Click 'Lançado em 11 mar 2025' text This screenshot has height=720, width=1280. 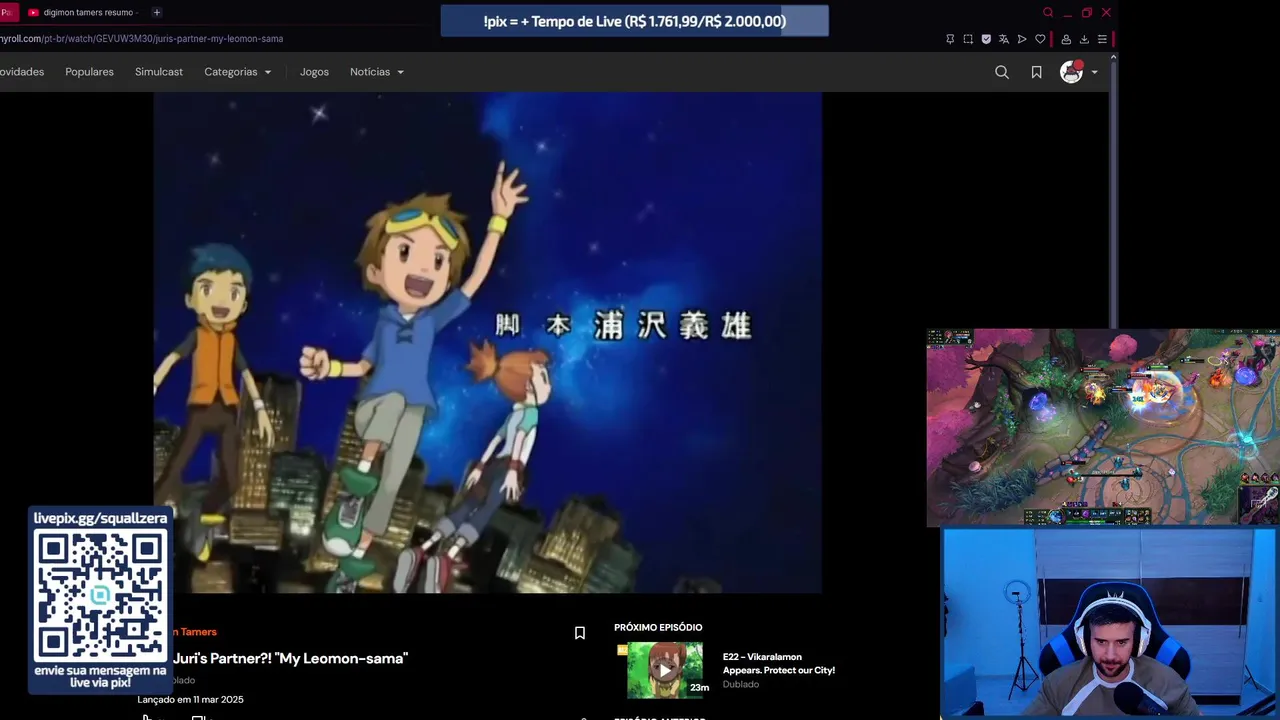(x=190, y=699)
